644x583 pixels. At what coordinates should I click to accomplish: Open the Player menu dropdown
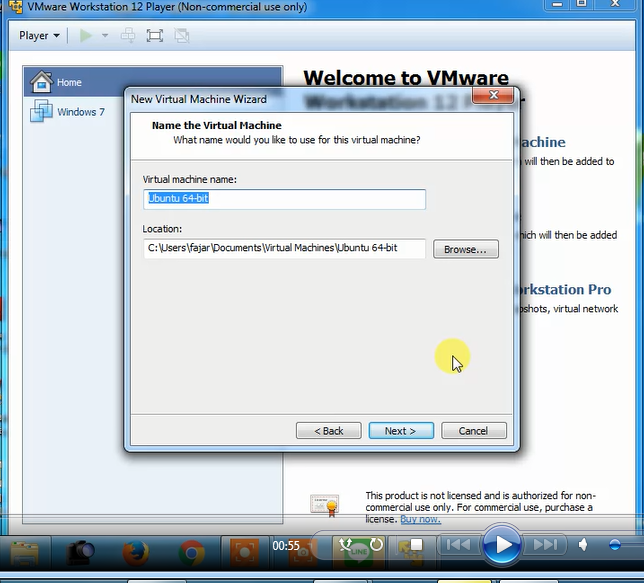[39, 36]
